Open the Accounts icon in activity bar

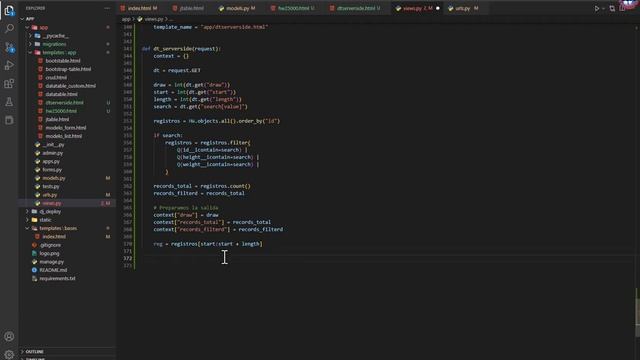click(x=9, y=336)
